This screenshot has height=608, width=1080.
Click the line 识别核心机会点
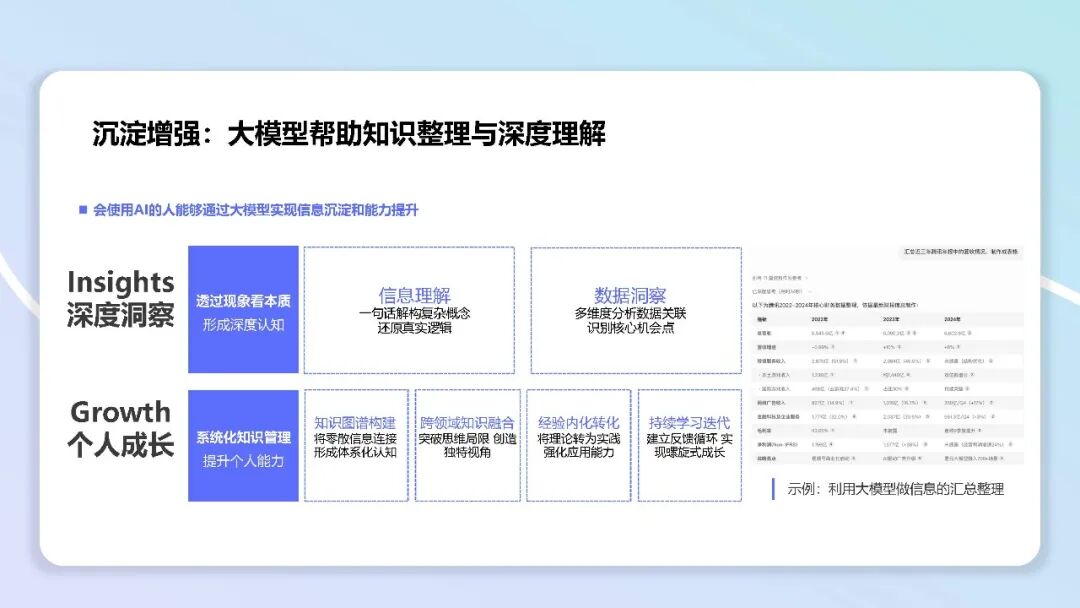point(630,328)
